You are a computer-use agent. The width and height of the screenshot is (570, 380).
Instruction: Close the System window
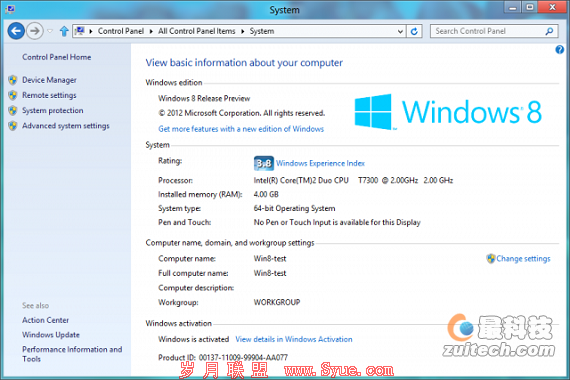pos(553,7)
